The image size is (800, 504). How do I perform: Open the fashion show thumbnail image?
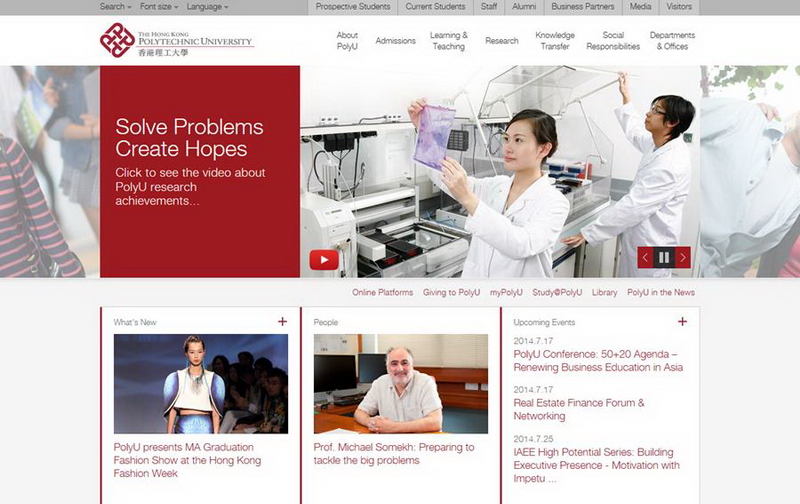click(x=201, y=384)
